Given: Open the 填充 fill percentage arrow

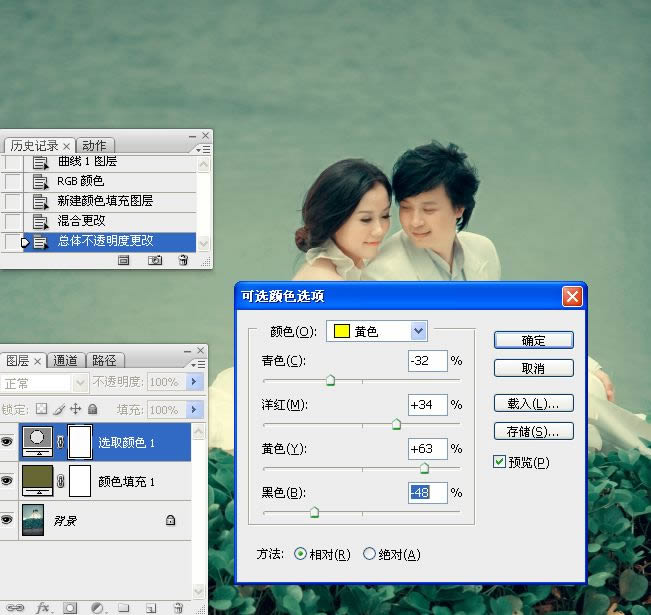Looking at the screenshot, I should click(x=195, y=409).
